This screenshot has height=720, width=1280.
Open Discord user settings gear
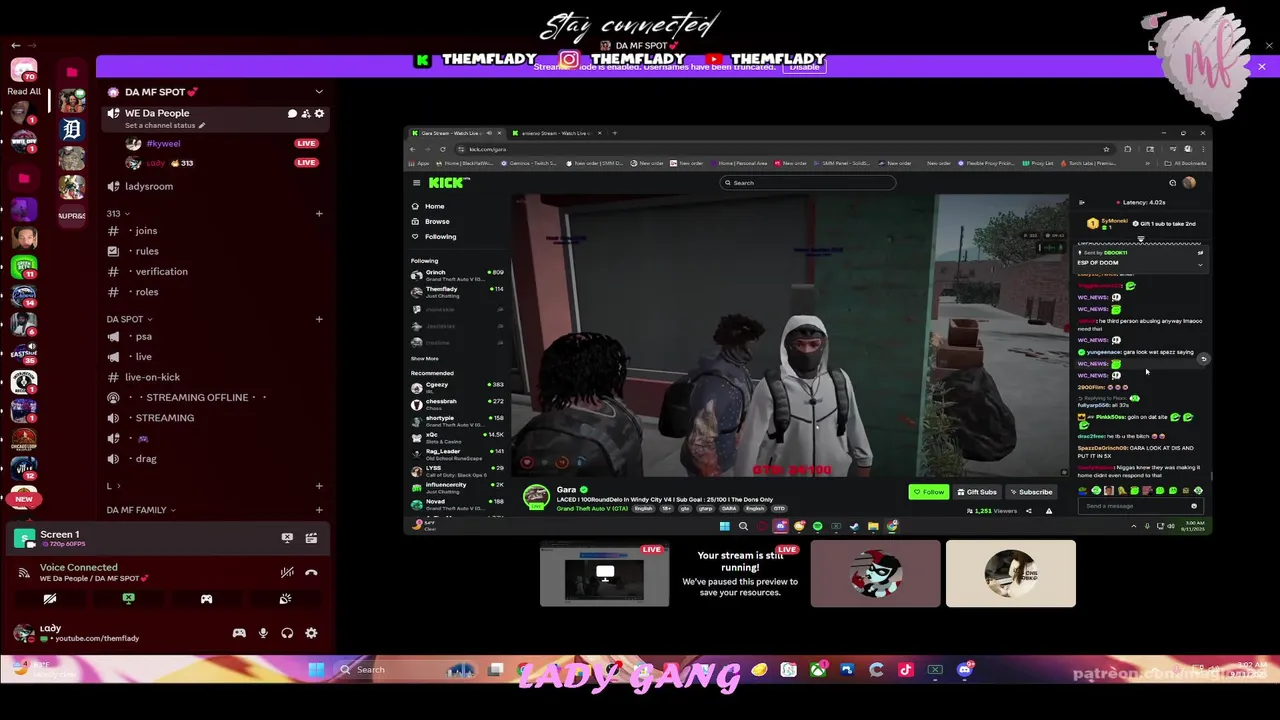[311, 633]
